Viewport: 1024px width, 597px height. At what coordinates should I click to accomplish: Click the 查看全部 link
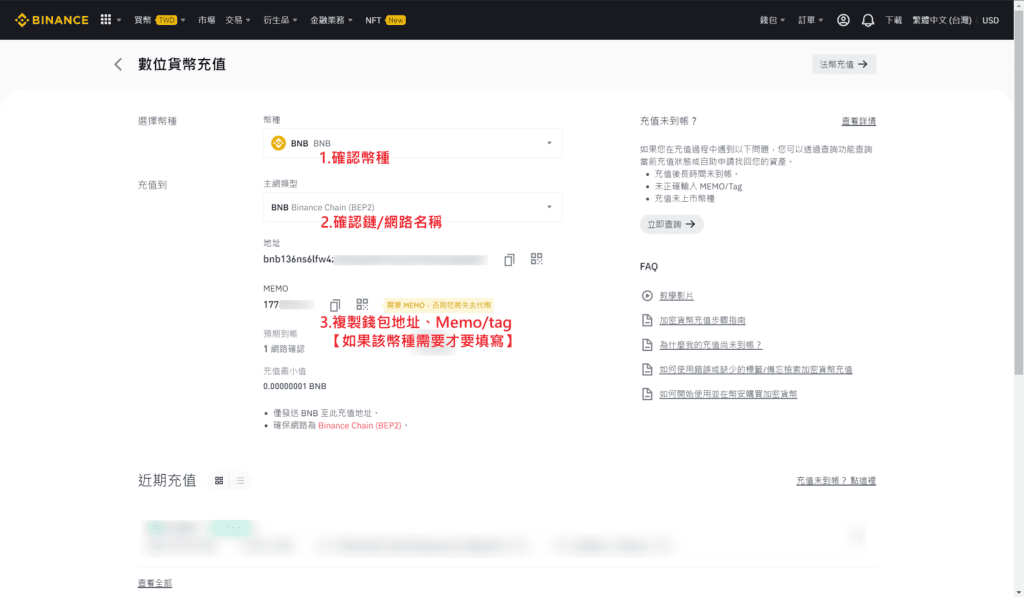155,583
